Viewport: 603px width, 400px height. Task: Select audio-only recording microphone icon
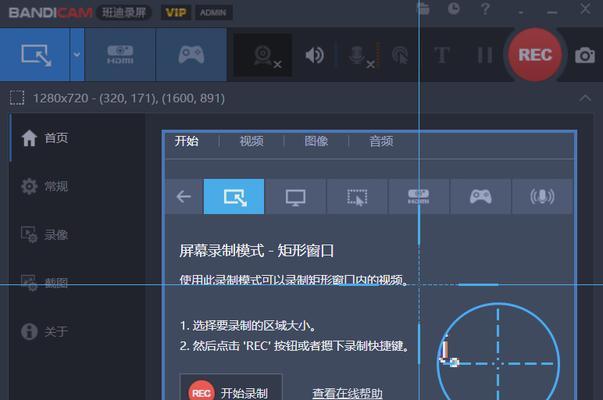542,197
